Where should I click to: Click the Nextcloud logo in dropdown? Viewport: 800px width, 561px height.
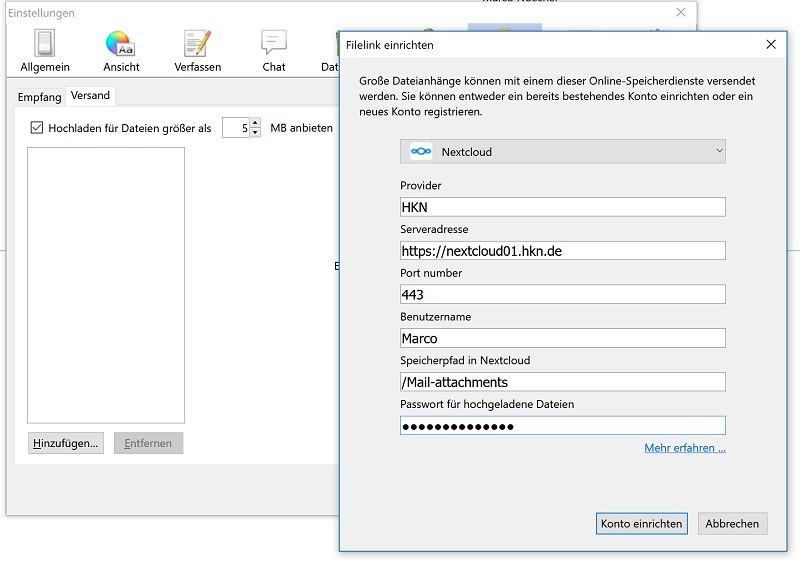421,151
